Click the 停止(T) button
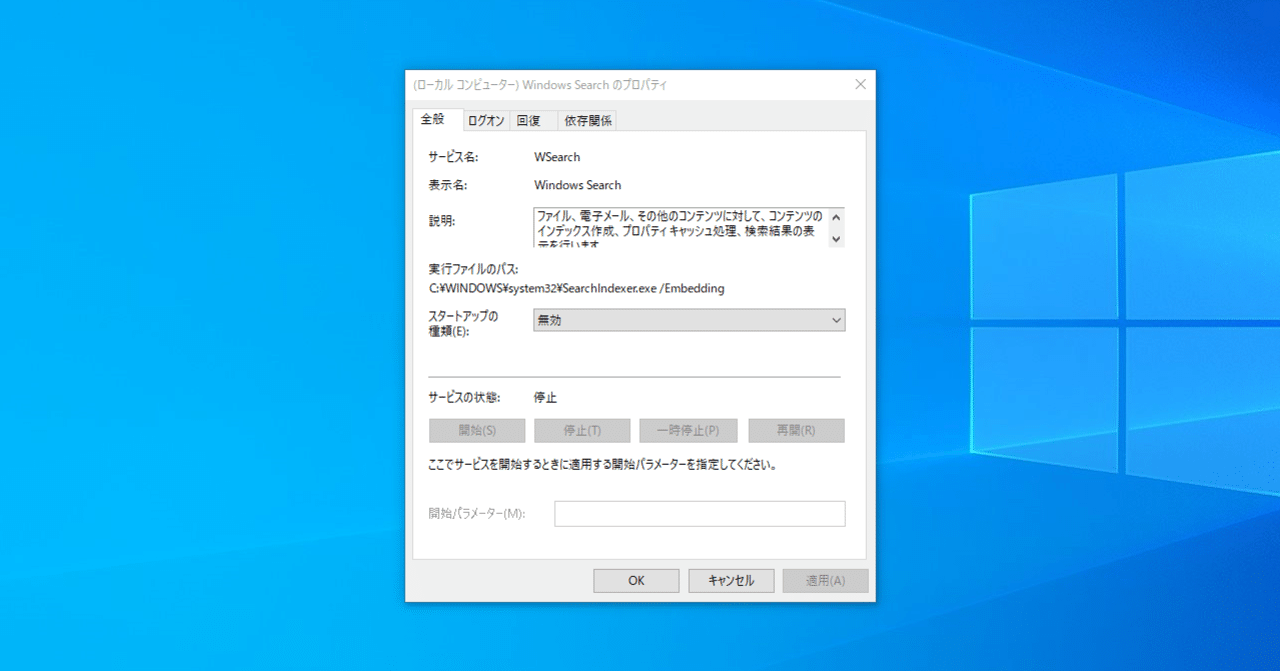The image size is (1280, 671). tap(582, 431)
